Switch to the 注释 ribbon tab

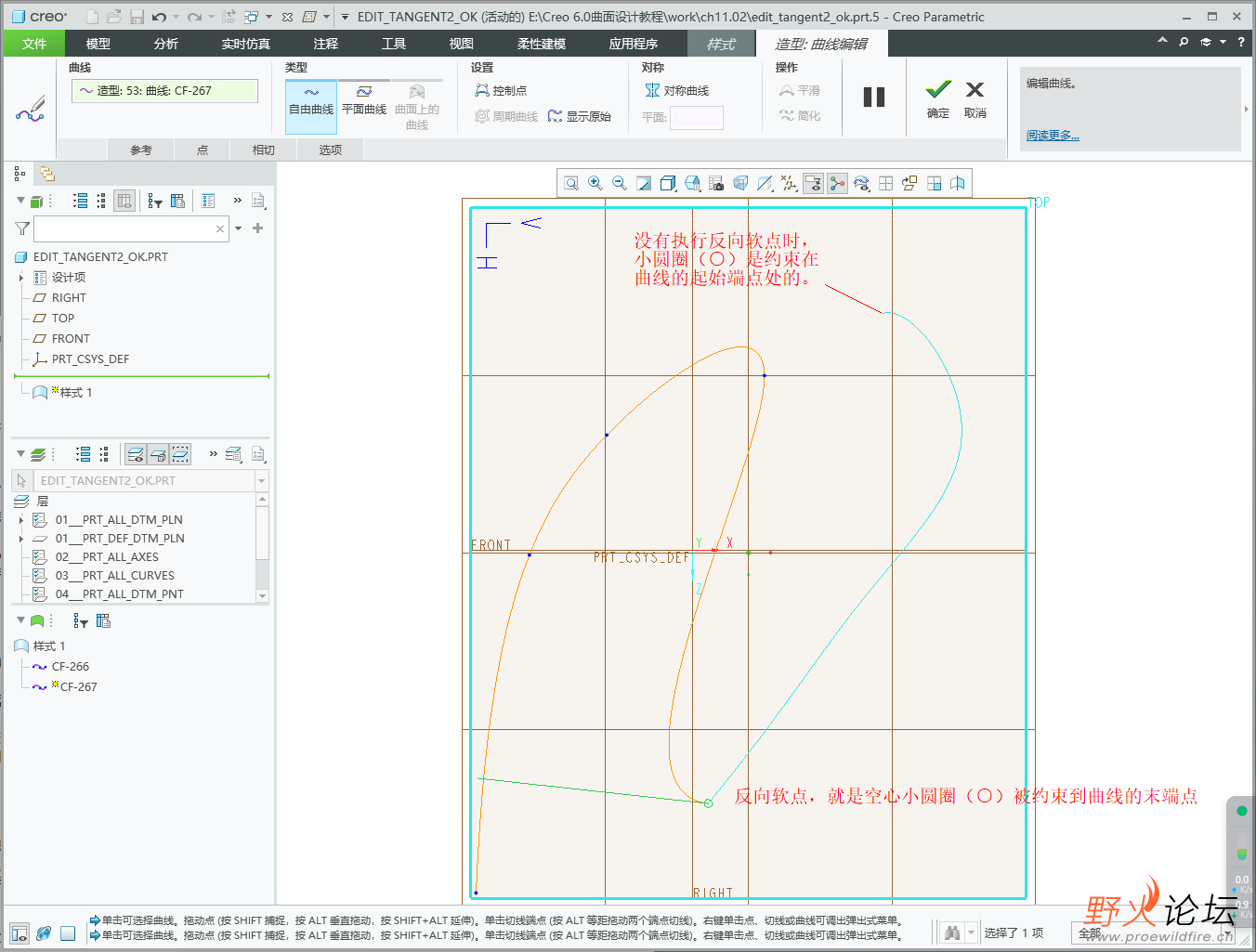(x=326, y=44)
